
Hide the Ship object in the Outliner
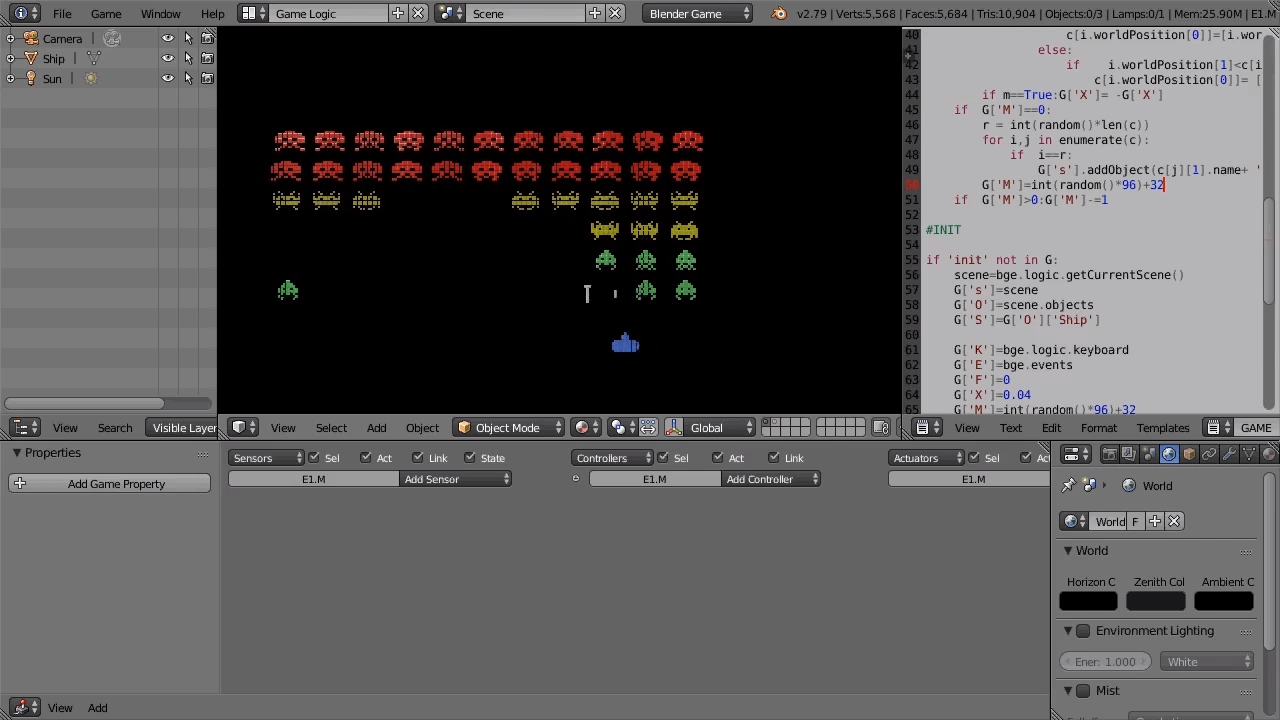click(167, 58)
